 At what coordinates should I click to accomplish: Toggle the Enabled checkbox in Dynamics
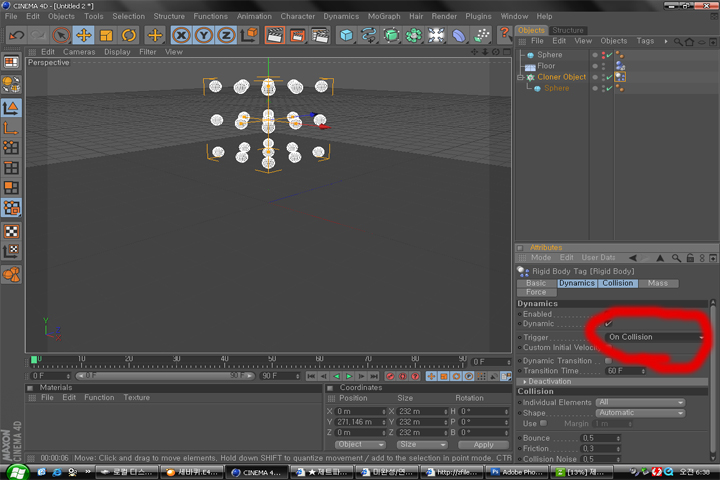[x=608, y=314]
